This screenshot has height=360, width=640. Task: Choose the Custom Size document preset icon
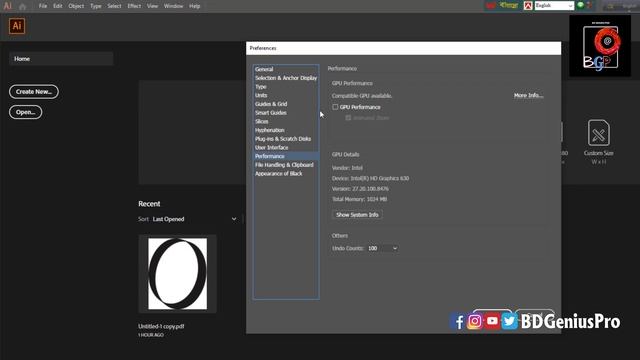[598, 133]
